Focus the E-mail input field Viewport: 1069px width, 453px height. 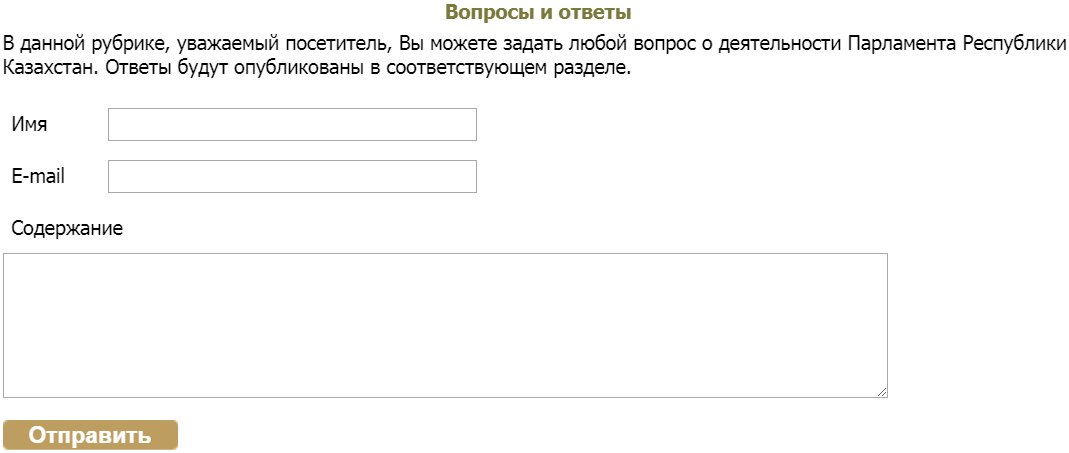pos(291,177)
